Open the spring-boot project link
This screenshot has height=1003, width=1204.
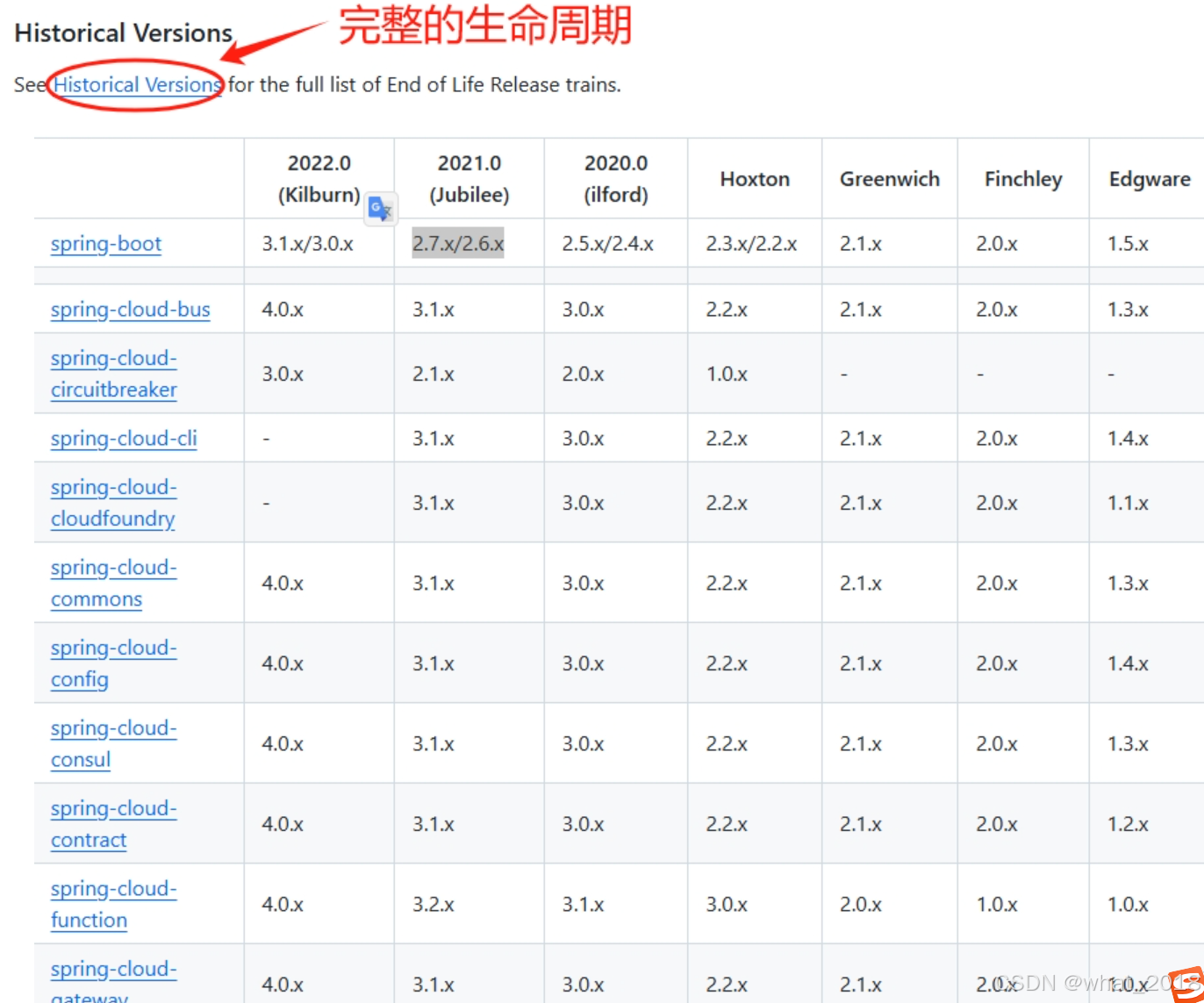point(105,244)
